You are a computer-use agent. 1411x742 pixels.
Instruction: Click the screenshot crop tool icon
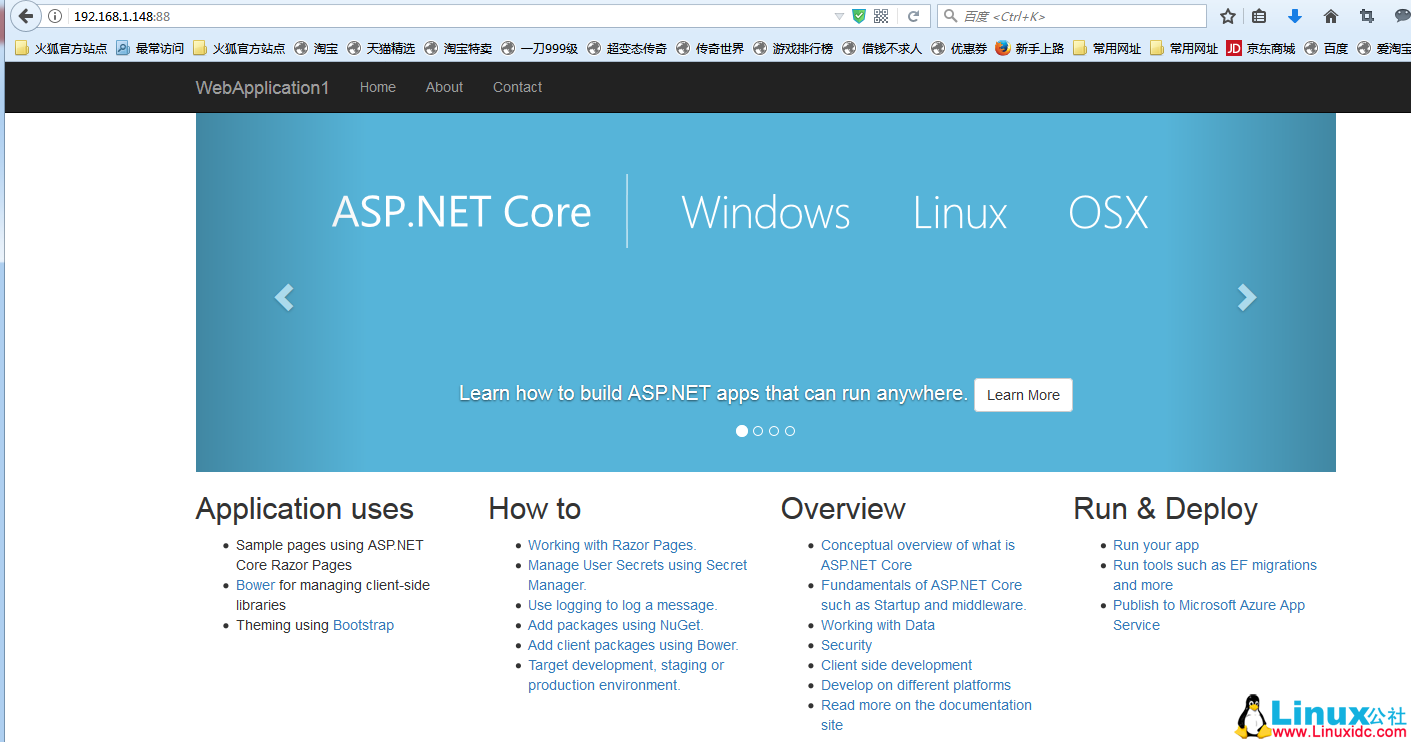(1367, 16)
